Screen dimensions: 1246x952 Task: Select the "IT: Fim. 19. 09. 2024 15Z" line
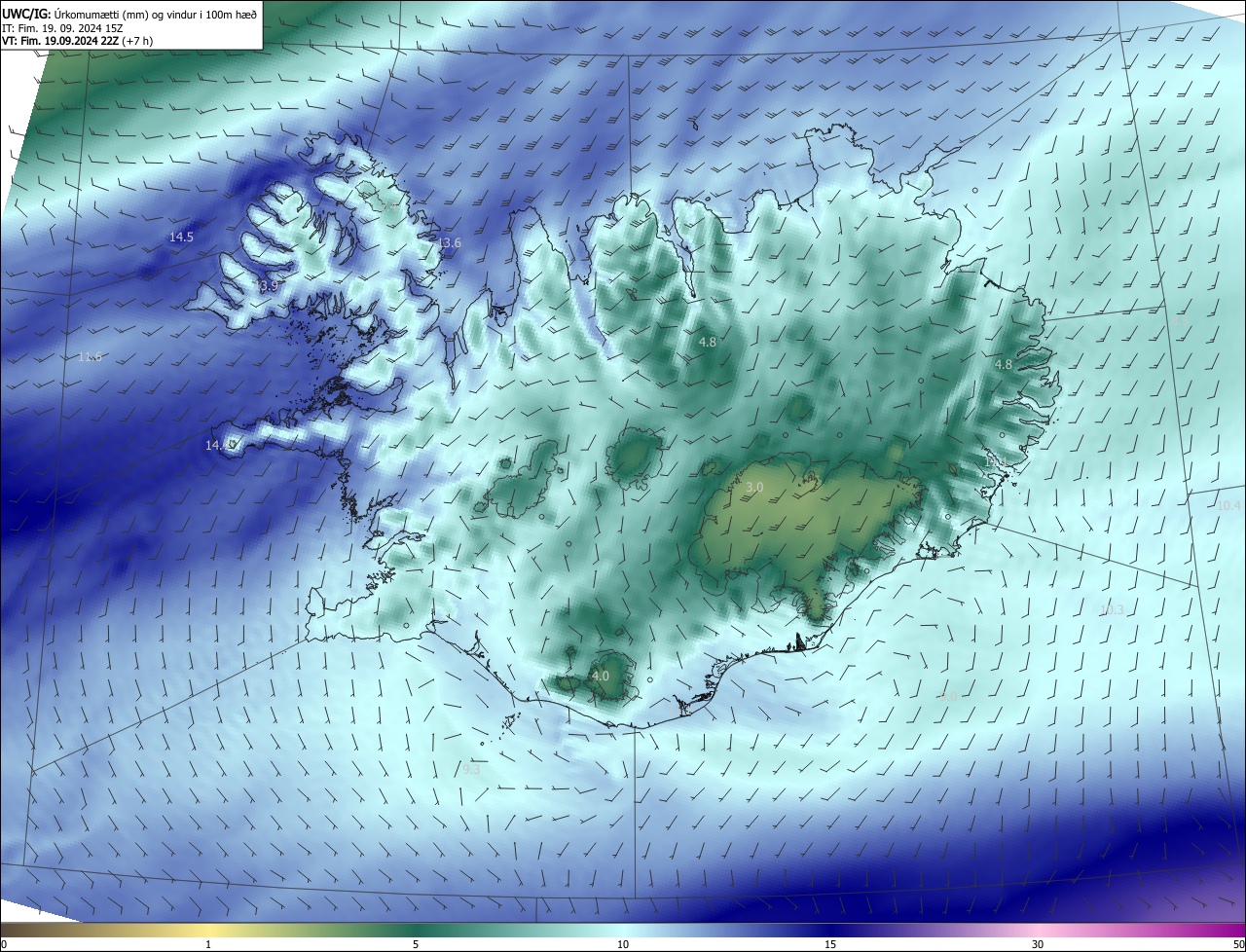pyautogui.click(x=61, y=28)
